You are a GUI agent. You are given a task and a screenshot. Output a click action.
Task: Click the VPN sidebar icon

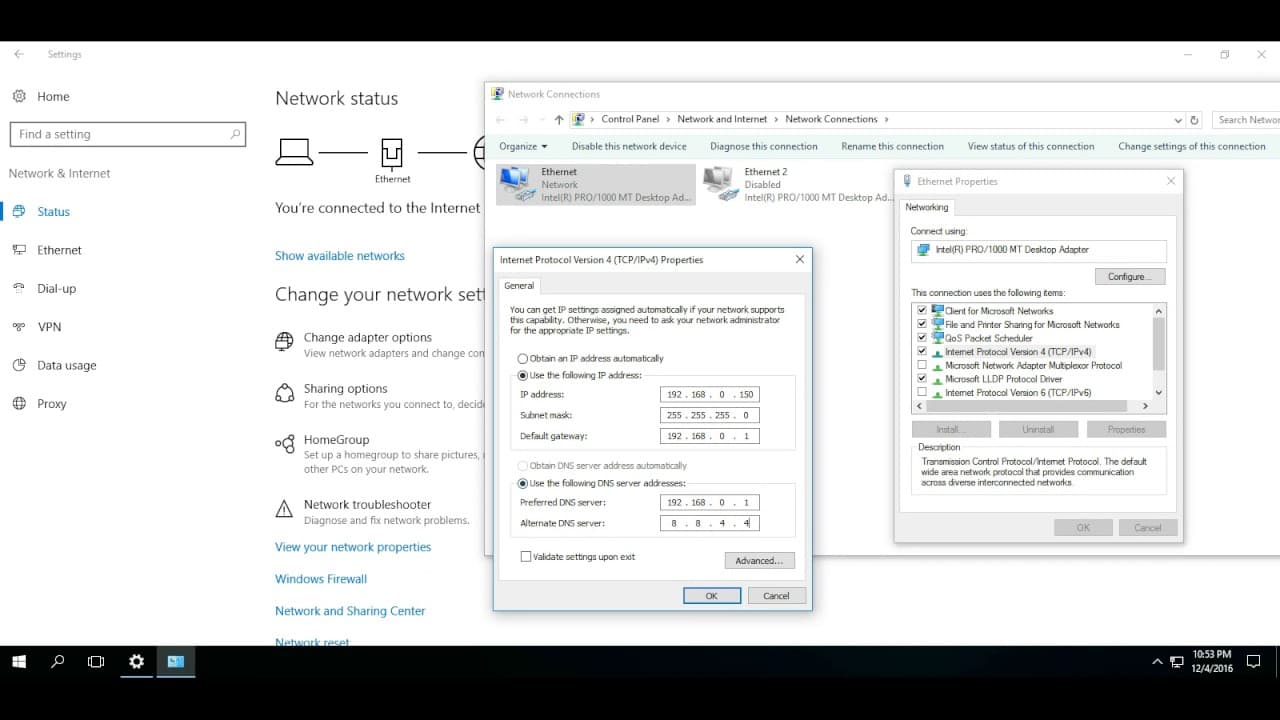[x=19, y=327]
